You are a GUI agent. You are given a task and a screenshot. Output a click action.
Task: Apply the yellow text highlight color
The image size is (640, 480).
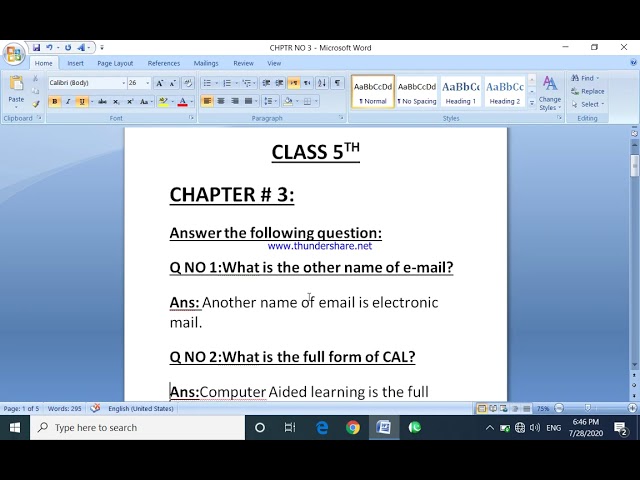pyautogui.click(x=163, y=102)
